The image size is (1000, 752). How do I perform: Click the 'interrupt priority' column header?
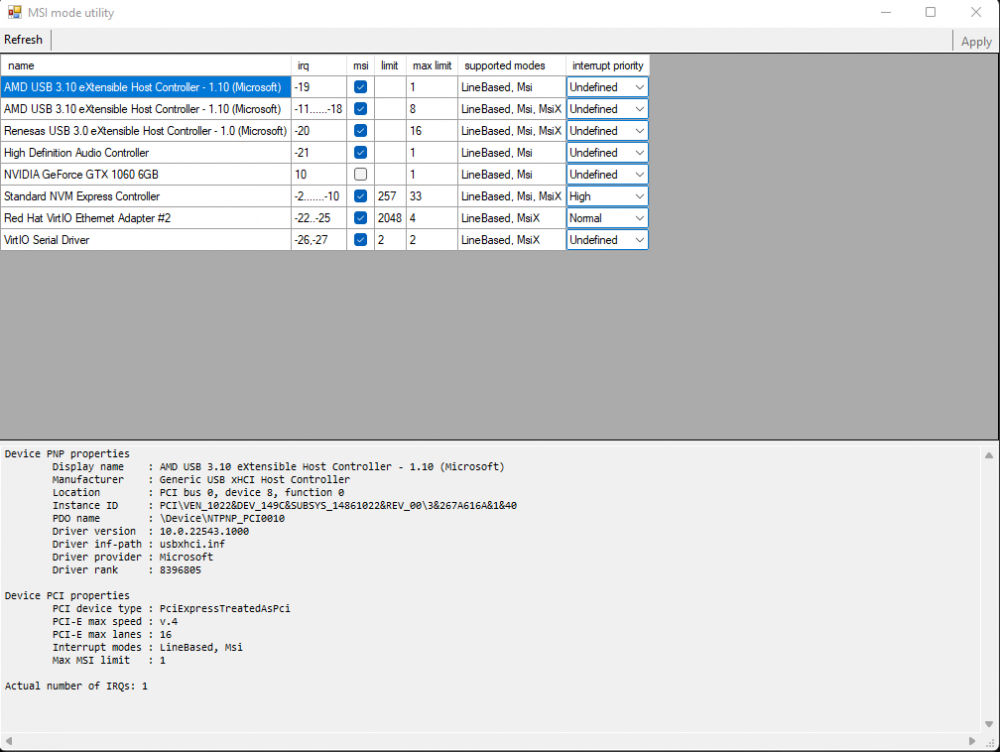point(607,66)
